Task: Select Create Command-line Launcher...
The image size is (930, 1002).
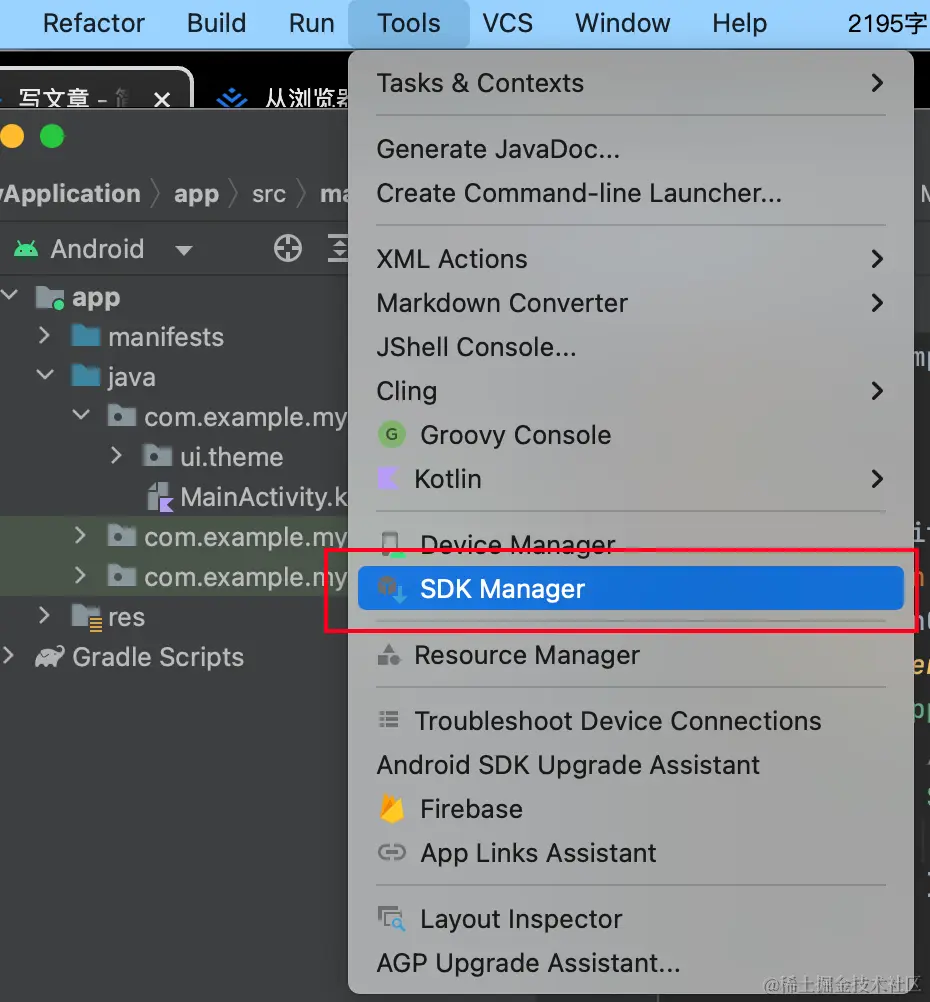Action: point(630,193)
